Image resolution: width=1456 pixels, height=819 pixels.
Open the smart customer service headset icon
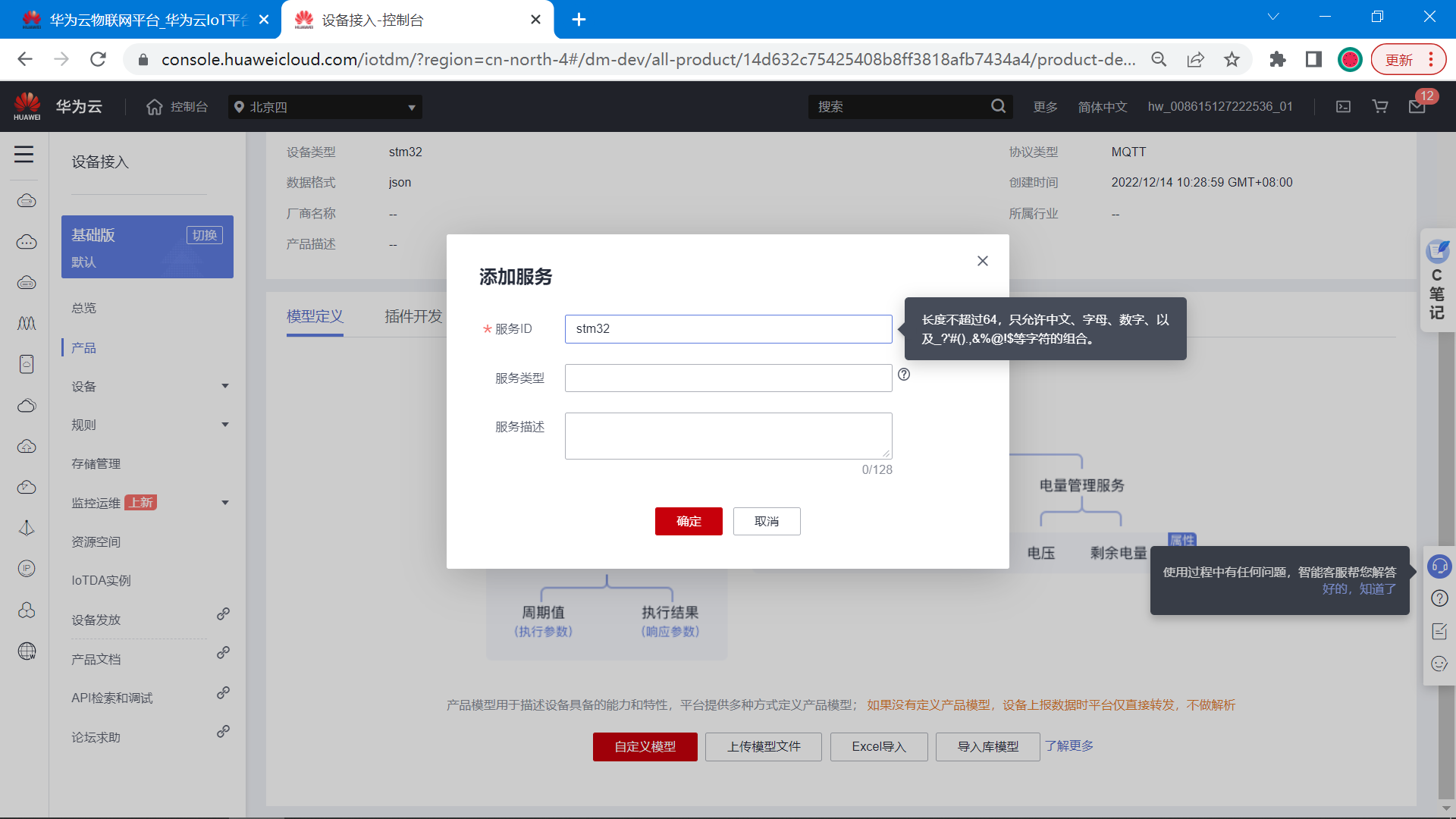click(x=1439, y=566)
